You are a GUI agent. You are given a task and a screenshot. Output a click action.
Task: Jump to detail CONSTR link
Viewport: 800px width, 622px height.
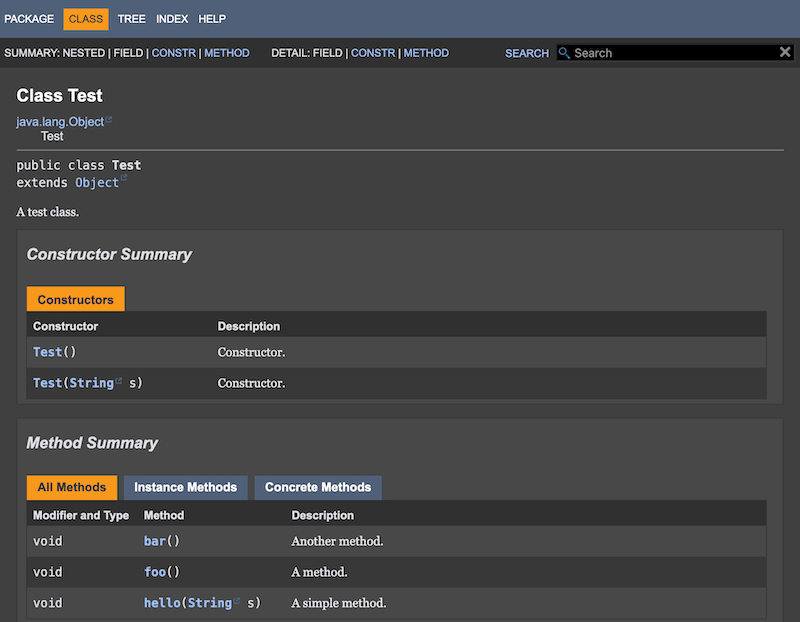coord(373,53)
